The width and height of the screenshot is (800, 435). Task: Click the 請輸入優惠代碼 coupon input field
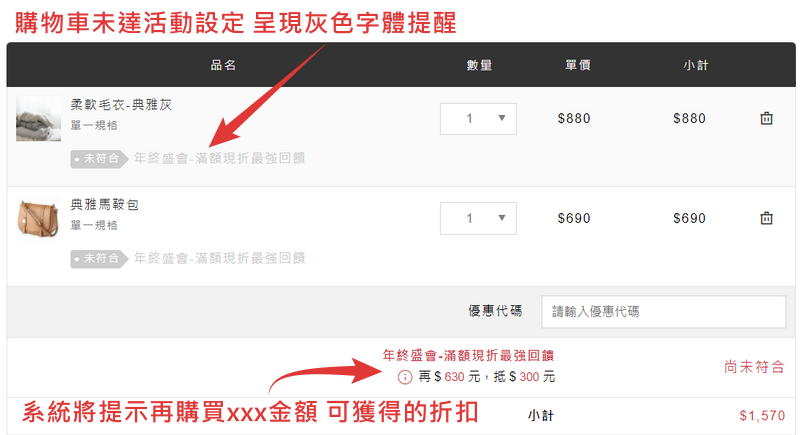[x=663, y=312]
